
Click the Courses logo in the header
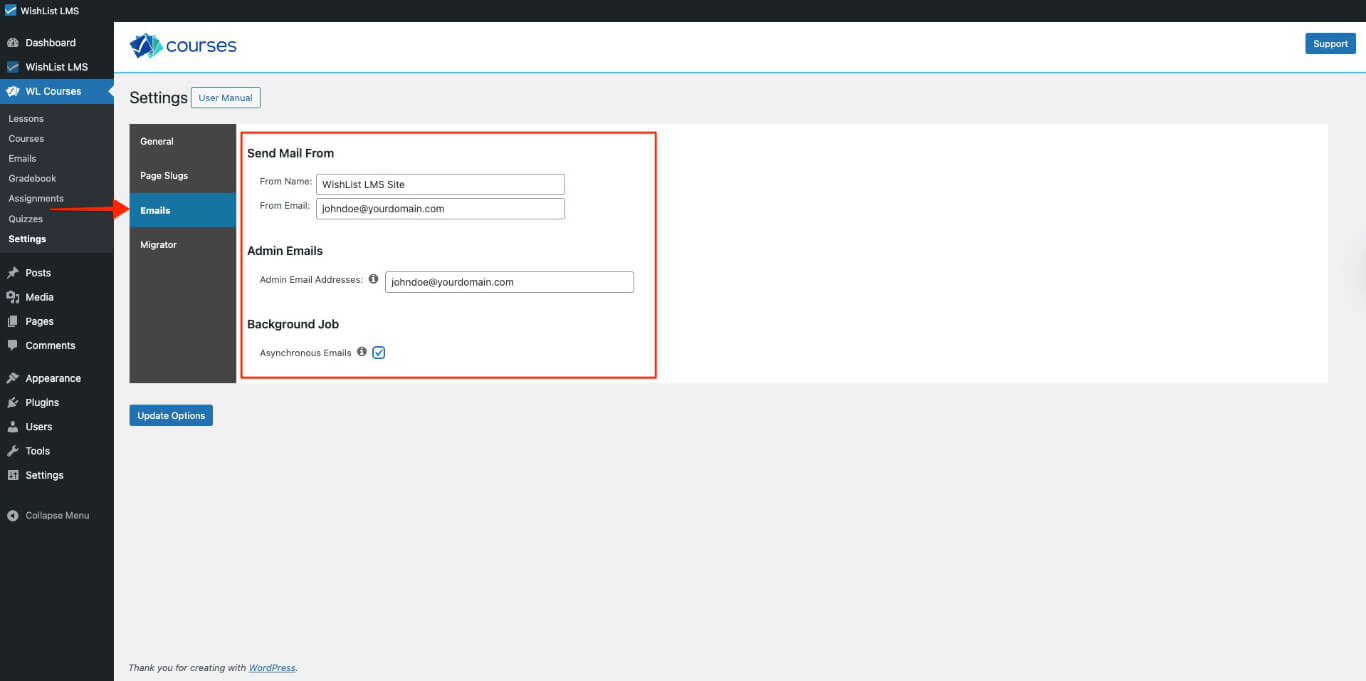[x=182, y=44]
